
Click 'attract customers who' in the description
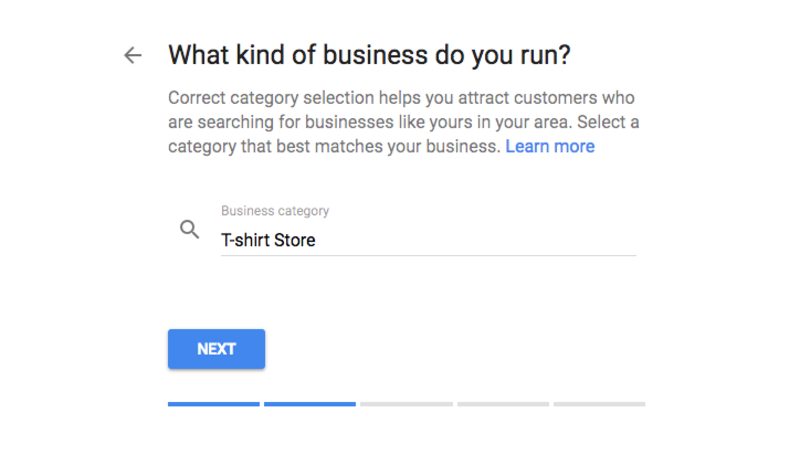546,97
